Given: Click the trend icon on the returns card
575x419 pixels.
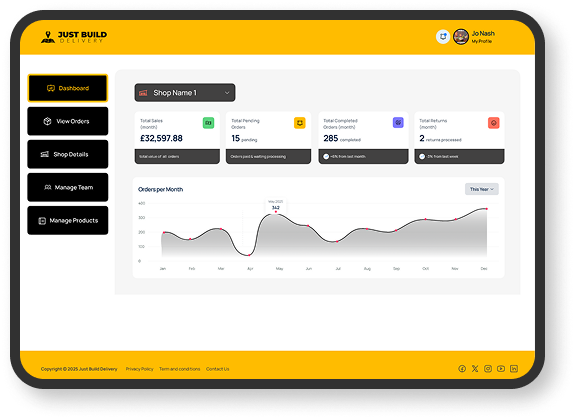Looking at the screenshot, I should point(422,157).
